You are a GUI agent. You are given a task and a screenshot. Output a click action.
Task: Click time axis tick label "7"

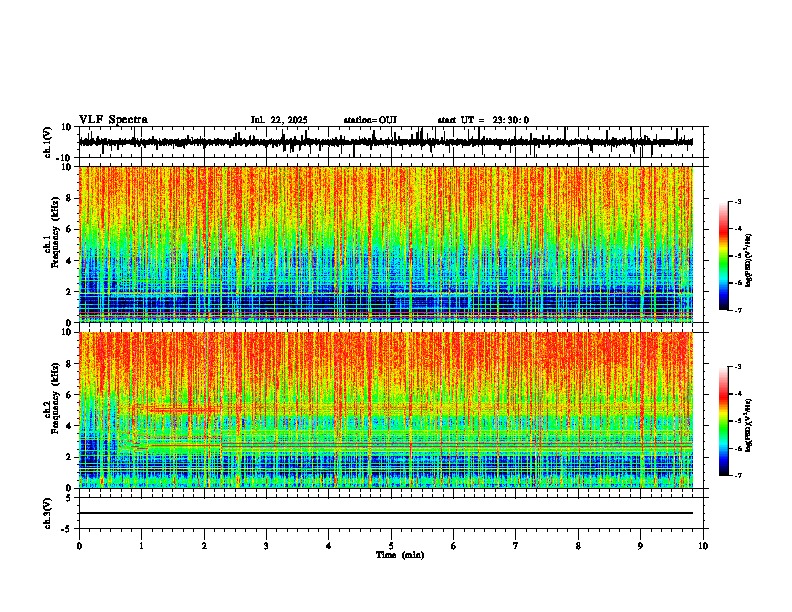coord(516,546)
